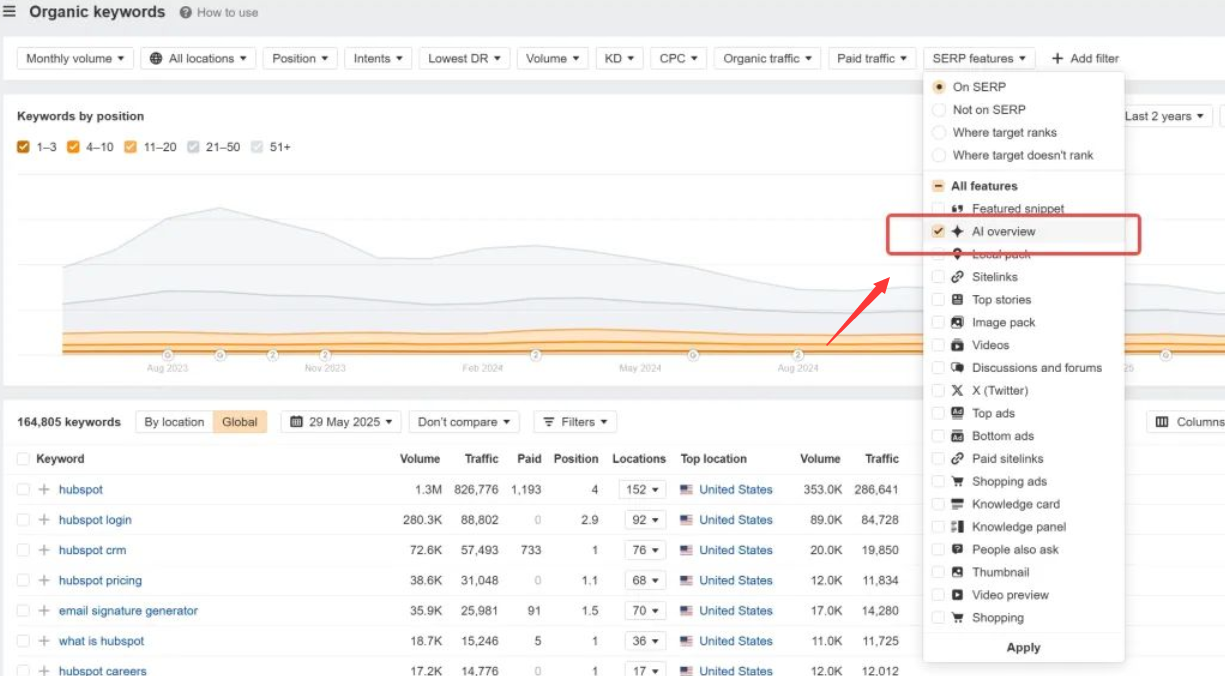The width and height of the screenshot is (1225, 676).
Task: Click the Sitelinks chain icon
Action: coord(957,277)
